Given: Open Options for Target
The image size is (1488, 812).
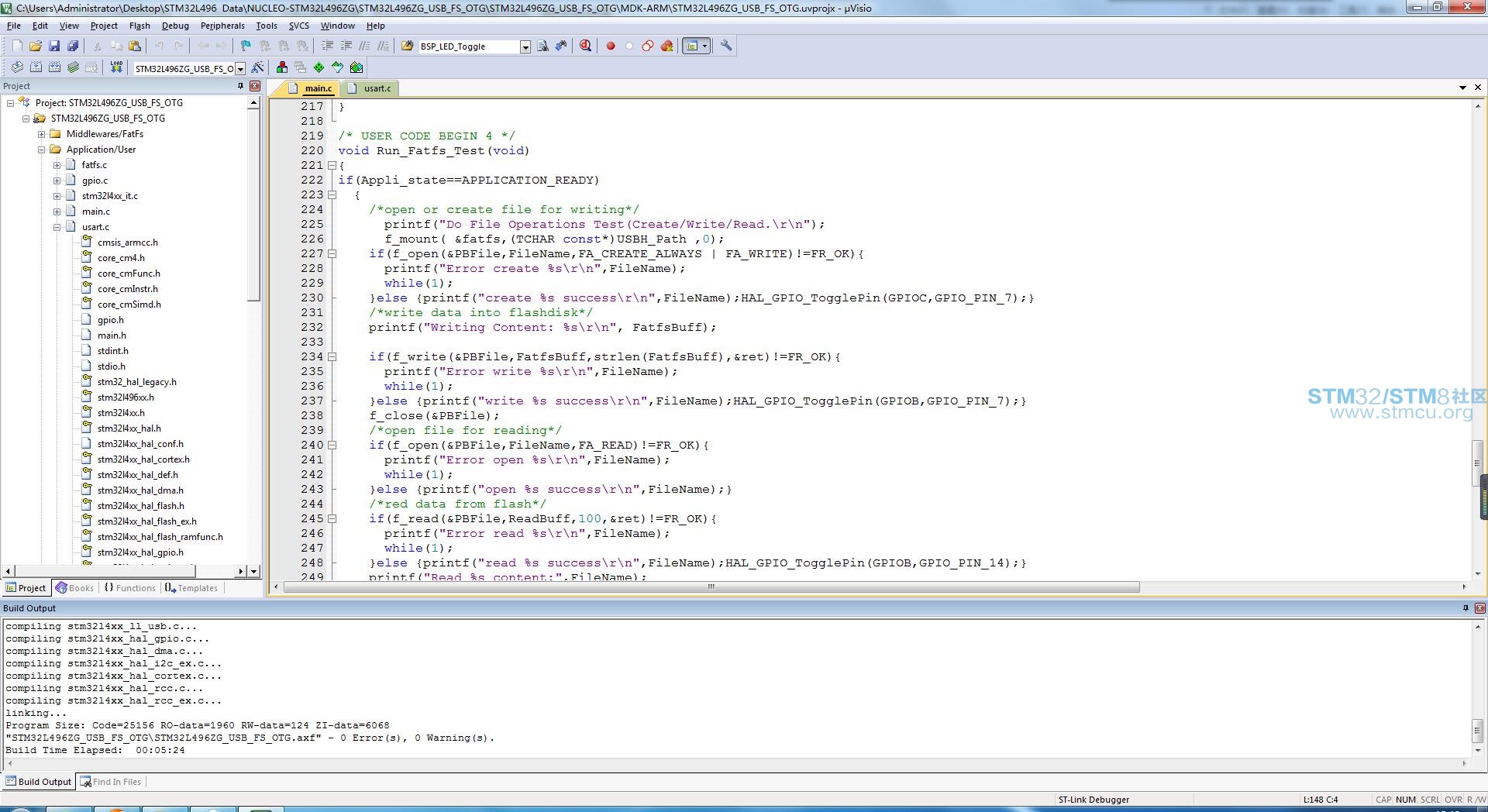Looking at the screenshot, I should [257, 68].
